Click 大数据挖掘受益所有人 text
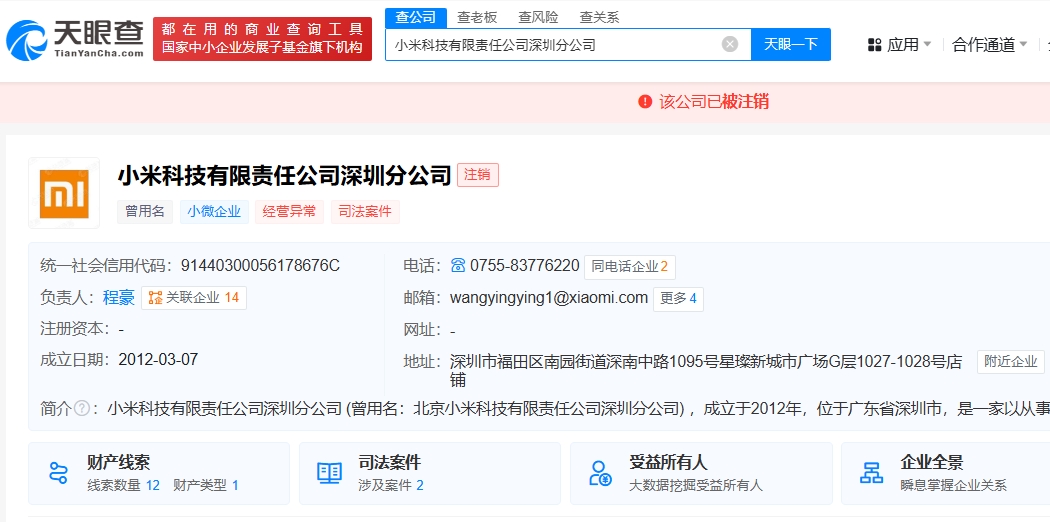 pyautogui.click(x=696, y=485)
